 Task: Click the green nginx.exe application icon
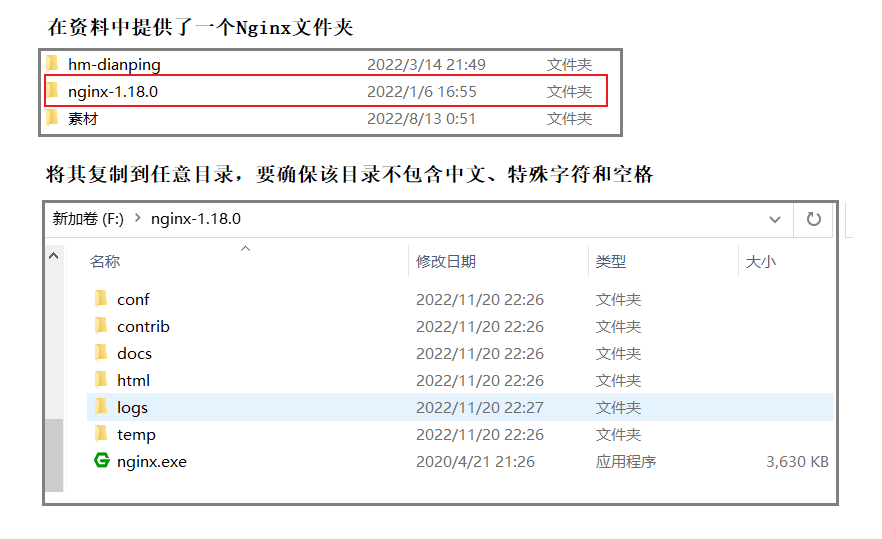pos(101,461)
